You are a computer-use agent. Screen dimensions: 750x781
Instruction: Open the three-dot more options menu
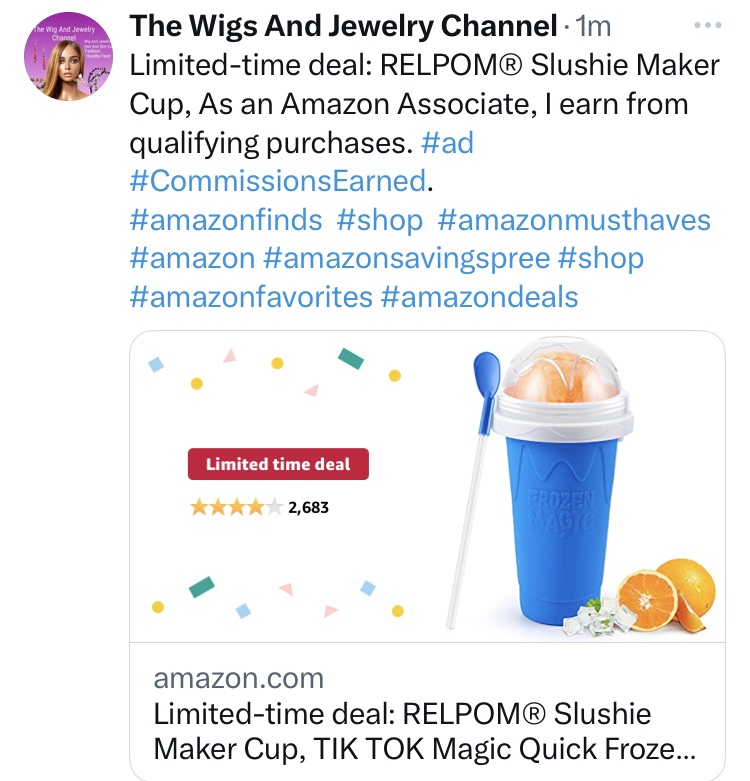point(708,25)
